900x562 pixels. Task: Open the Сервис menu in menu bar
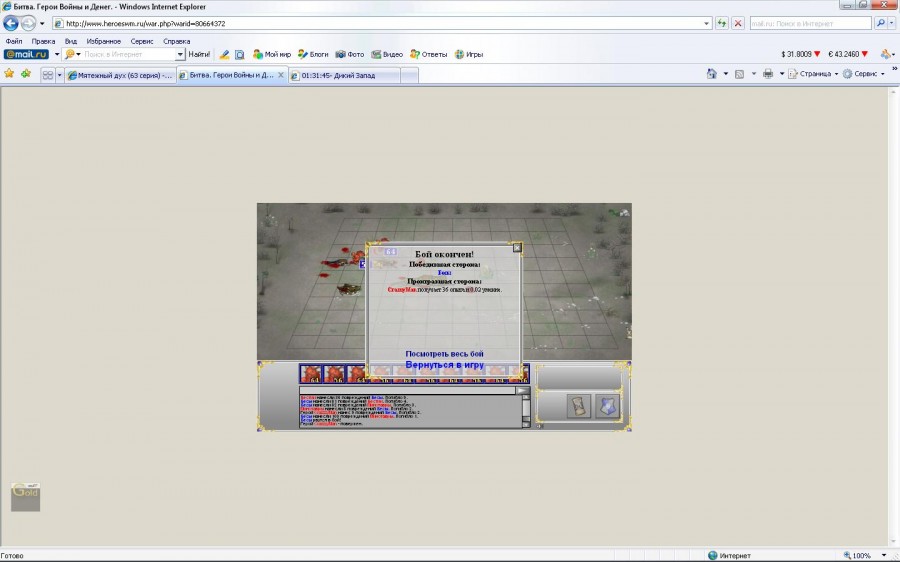point(141,41)
